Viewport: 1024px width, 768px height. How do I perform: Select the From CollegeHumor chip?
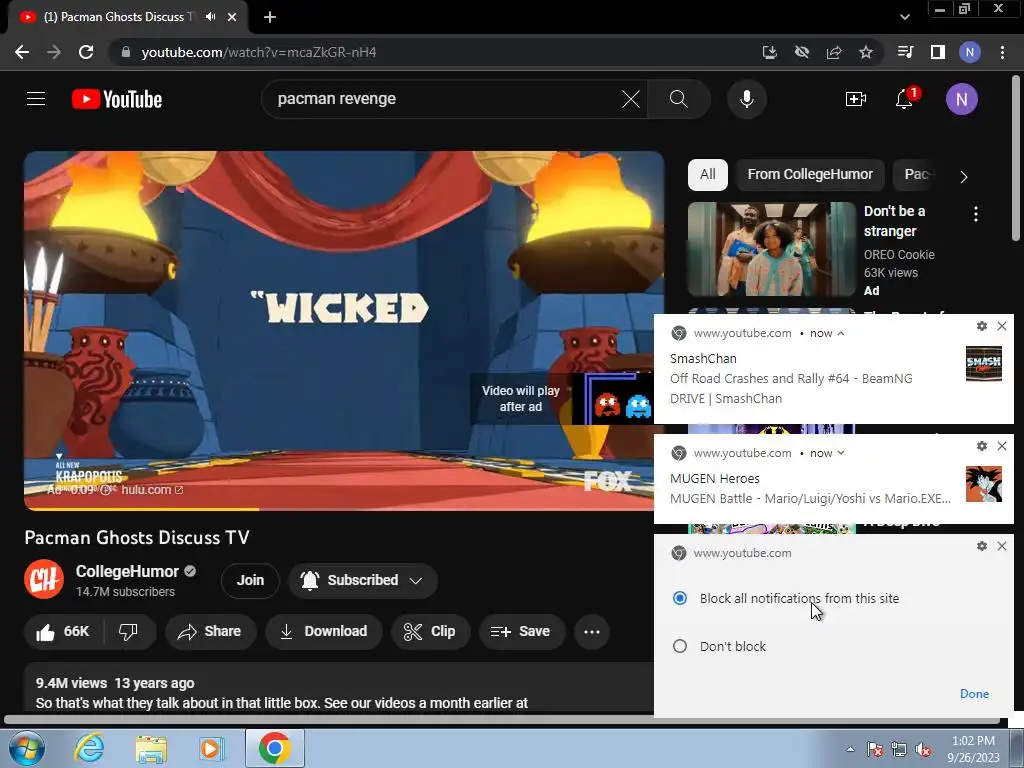pyautogui.click(x=810, y=174)
